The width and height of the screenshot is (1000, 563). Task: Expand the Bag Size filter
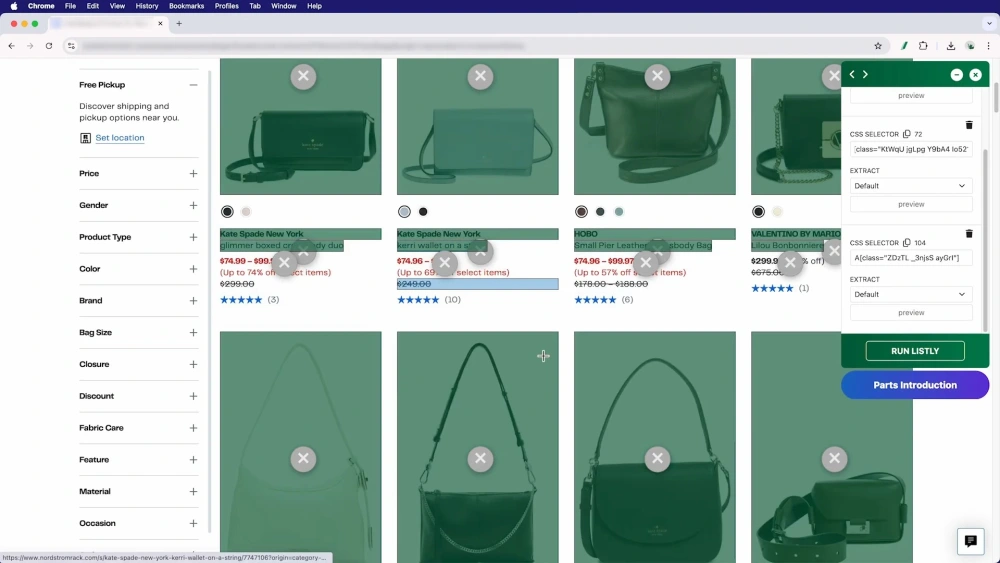pyautogui.click(x=193, y=333)
